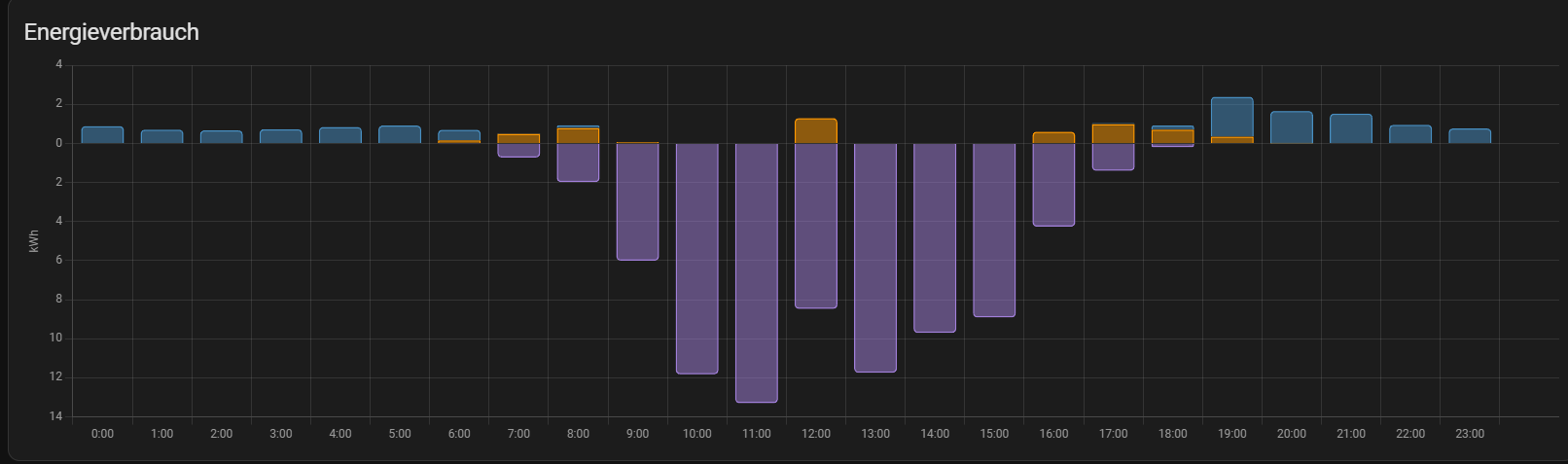Click the 6:00 time axis label
Viewport: 1568px width, 464px height.
(x=459, y=434)
